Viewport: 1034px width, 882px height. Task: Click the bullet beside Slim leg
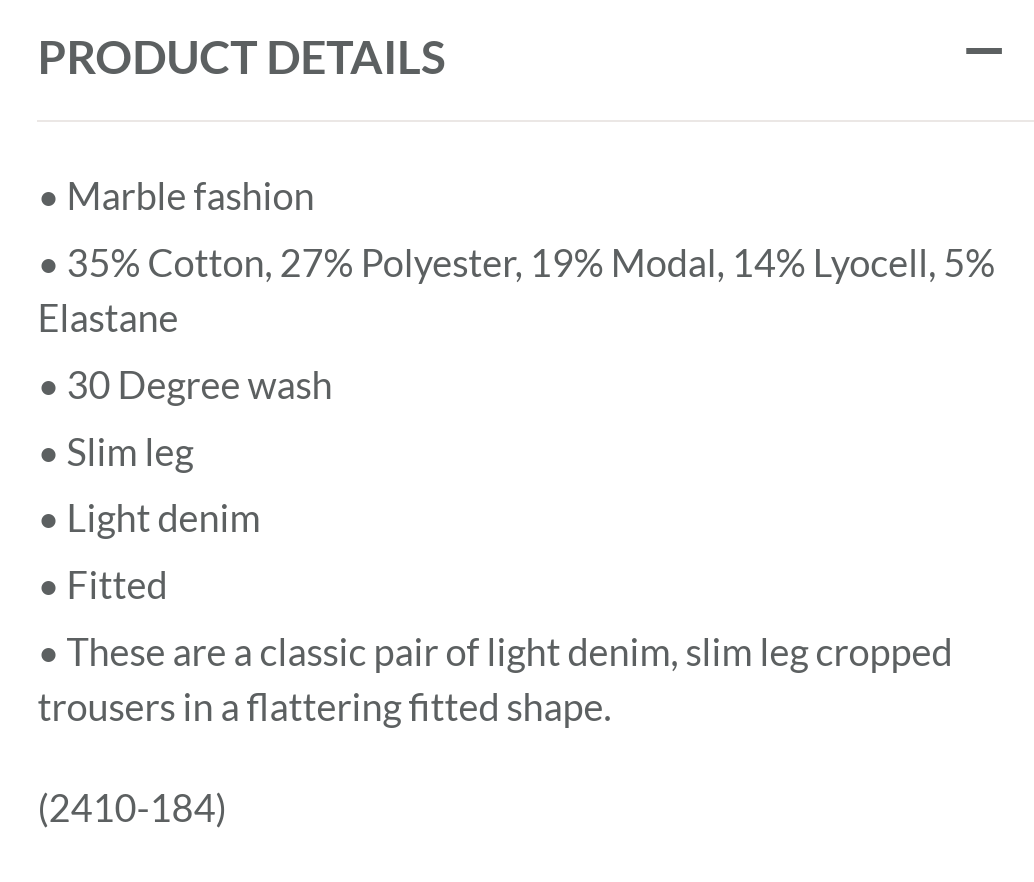48,452
